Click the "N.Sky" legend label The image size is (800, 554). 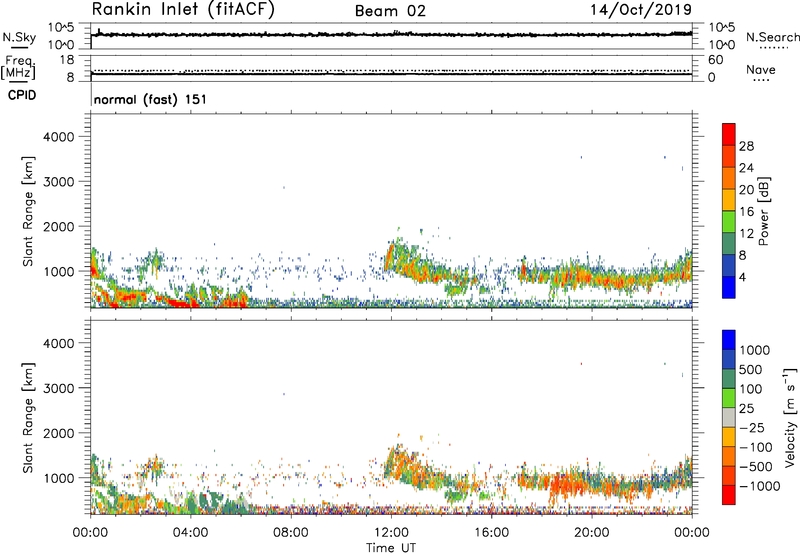click(x=19, y=37)
